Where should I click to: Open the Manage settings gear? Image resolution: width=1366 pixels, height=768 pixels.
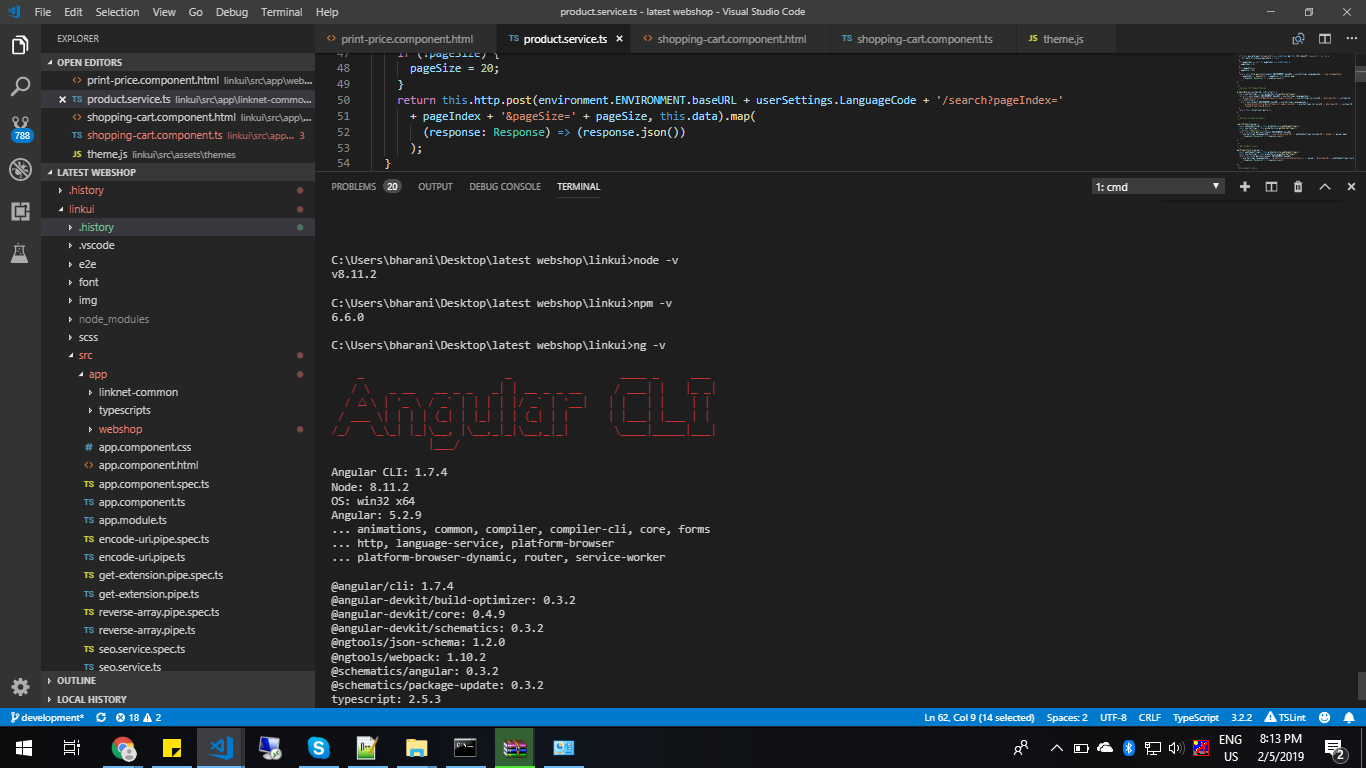20,687
